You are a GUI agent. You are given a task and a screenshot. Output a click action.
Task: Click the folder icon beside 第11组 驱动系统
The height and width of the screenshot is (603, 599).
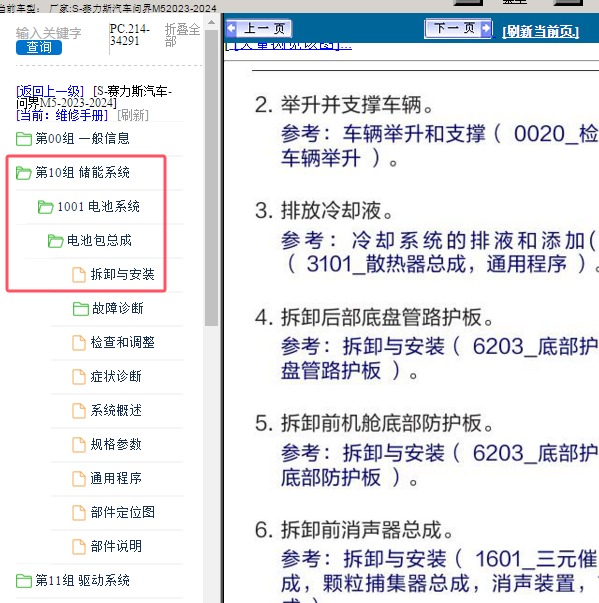[x=24, y=581]
